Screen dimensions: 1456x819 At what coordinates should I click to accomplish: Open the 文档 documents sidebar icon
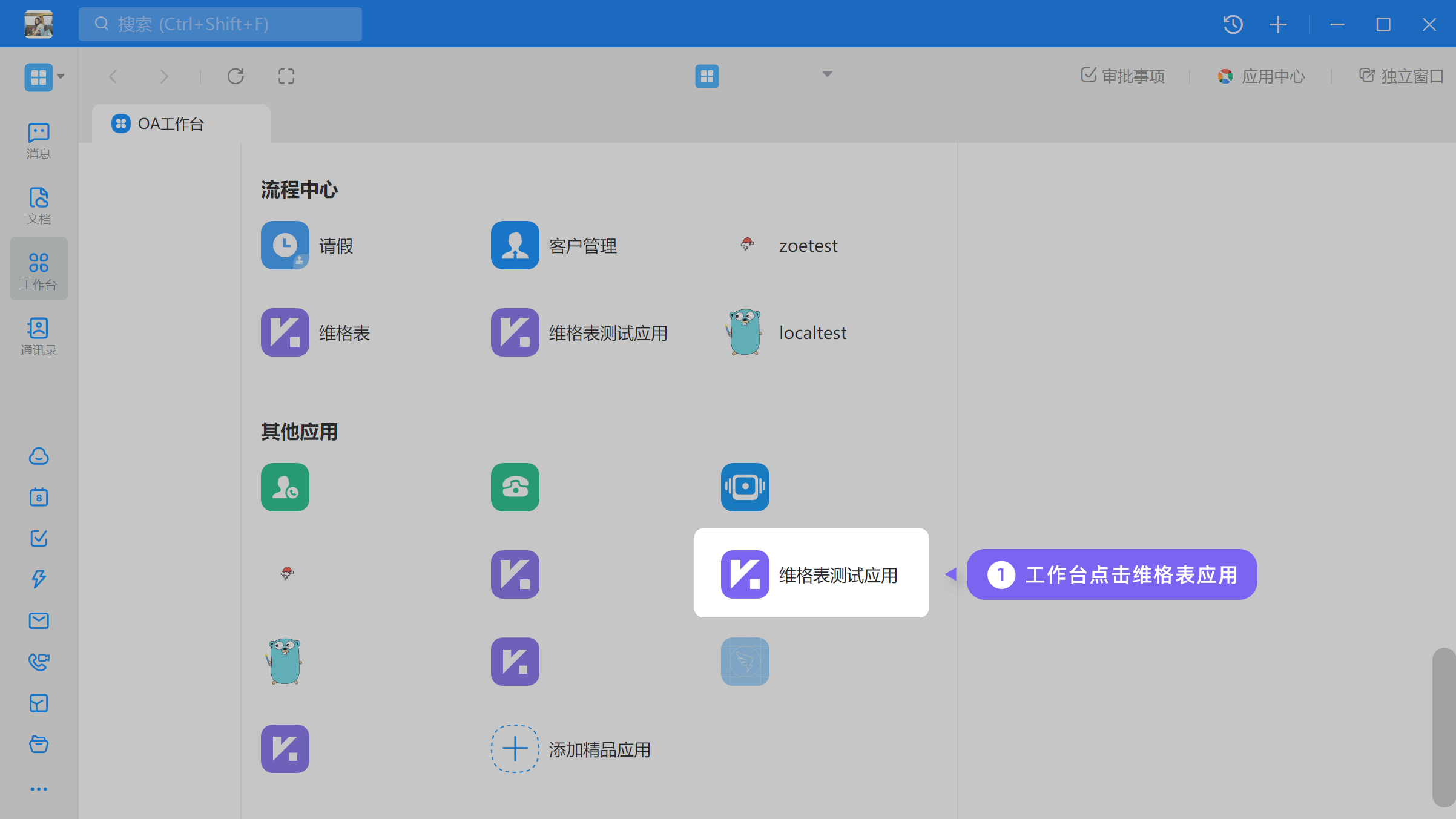click(x=38, y=206)
